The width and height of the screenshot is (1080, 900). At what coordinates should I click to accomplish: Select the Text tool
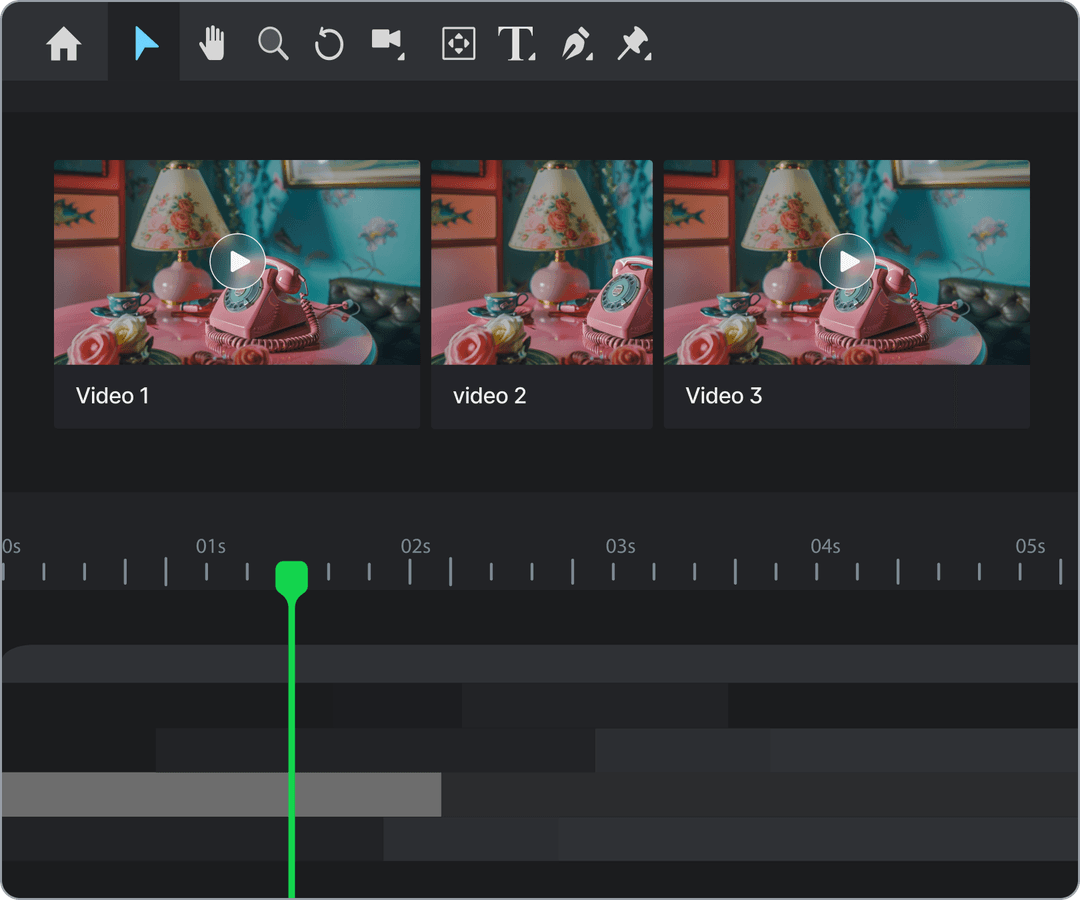516,43
